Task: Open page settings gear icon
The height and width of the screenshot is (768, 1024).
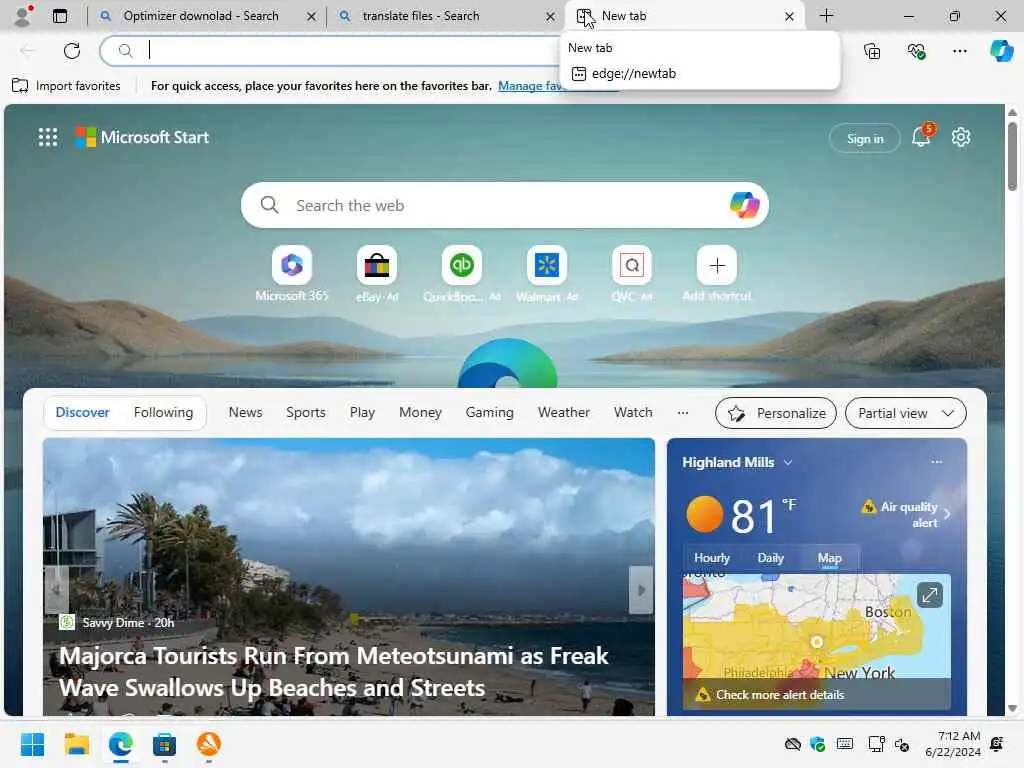Action: click(x=961, y=137)
